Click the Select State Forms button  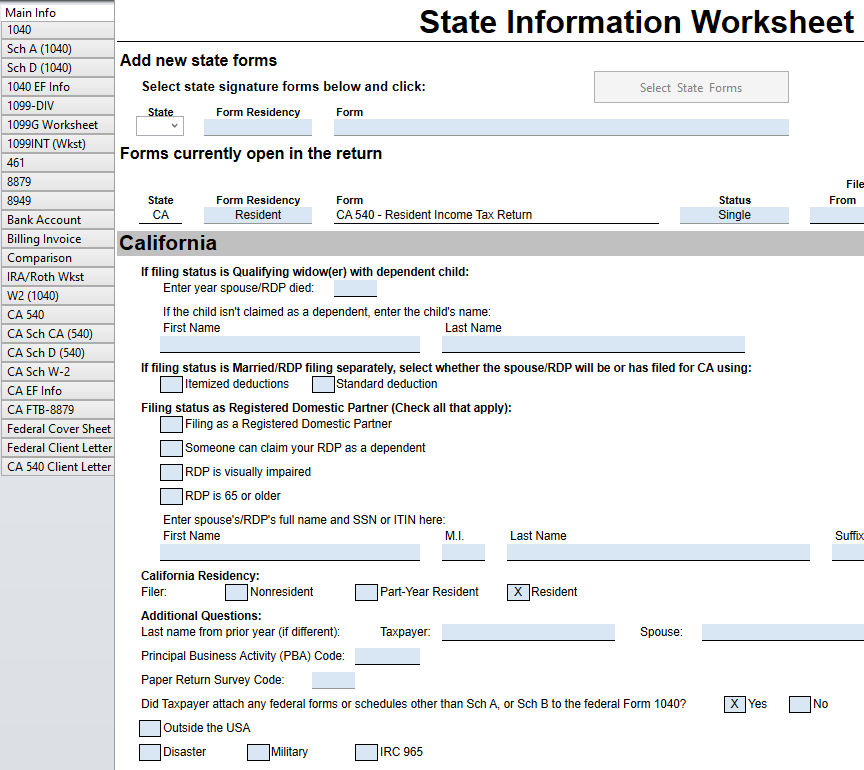[691, 87]
